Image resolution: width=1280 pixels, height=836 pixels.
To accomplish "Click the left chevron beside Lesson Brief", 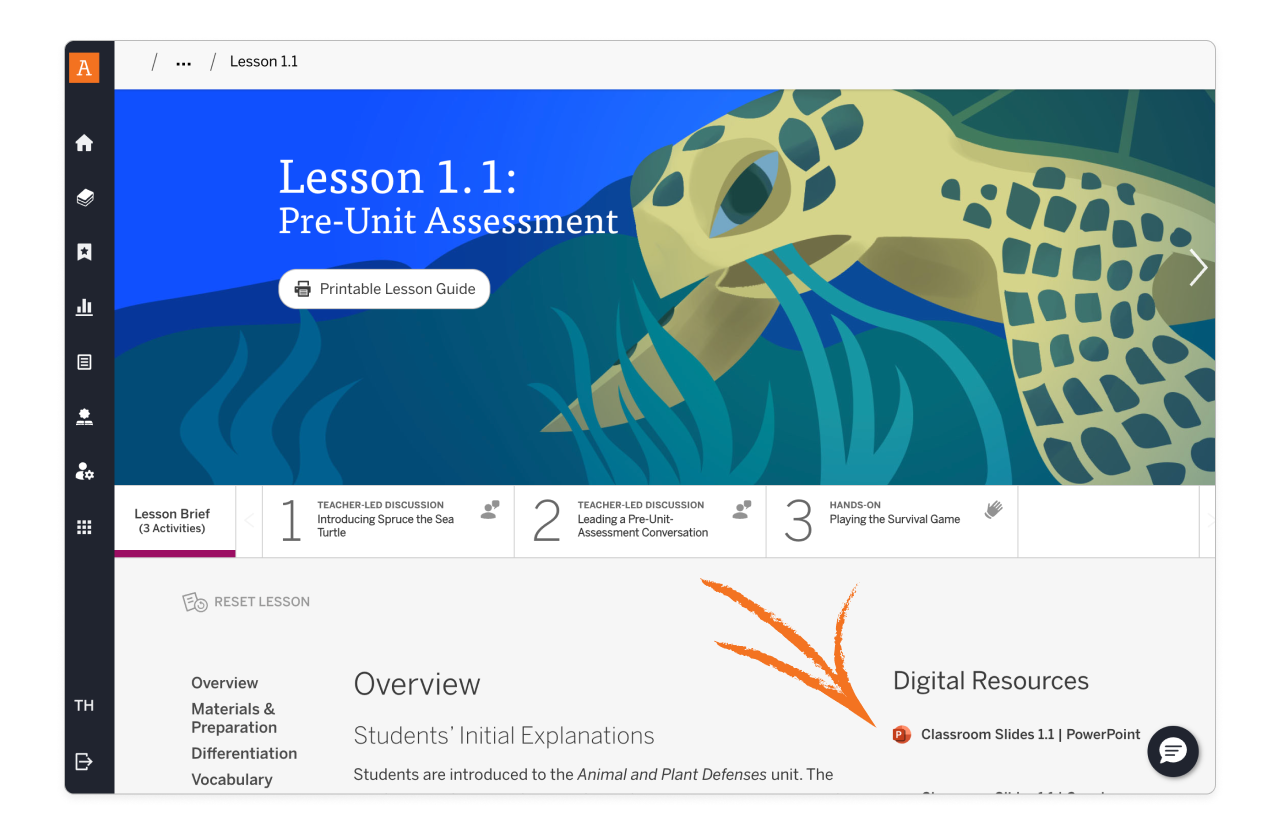I will tap(248, 521).
